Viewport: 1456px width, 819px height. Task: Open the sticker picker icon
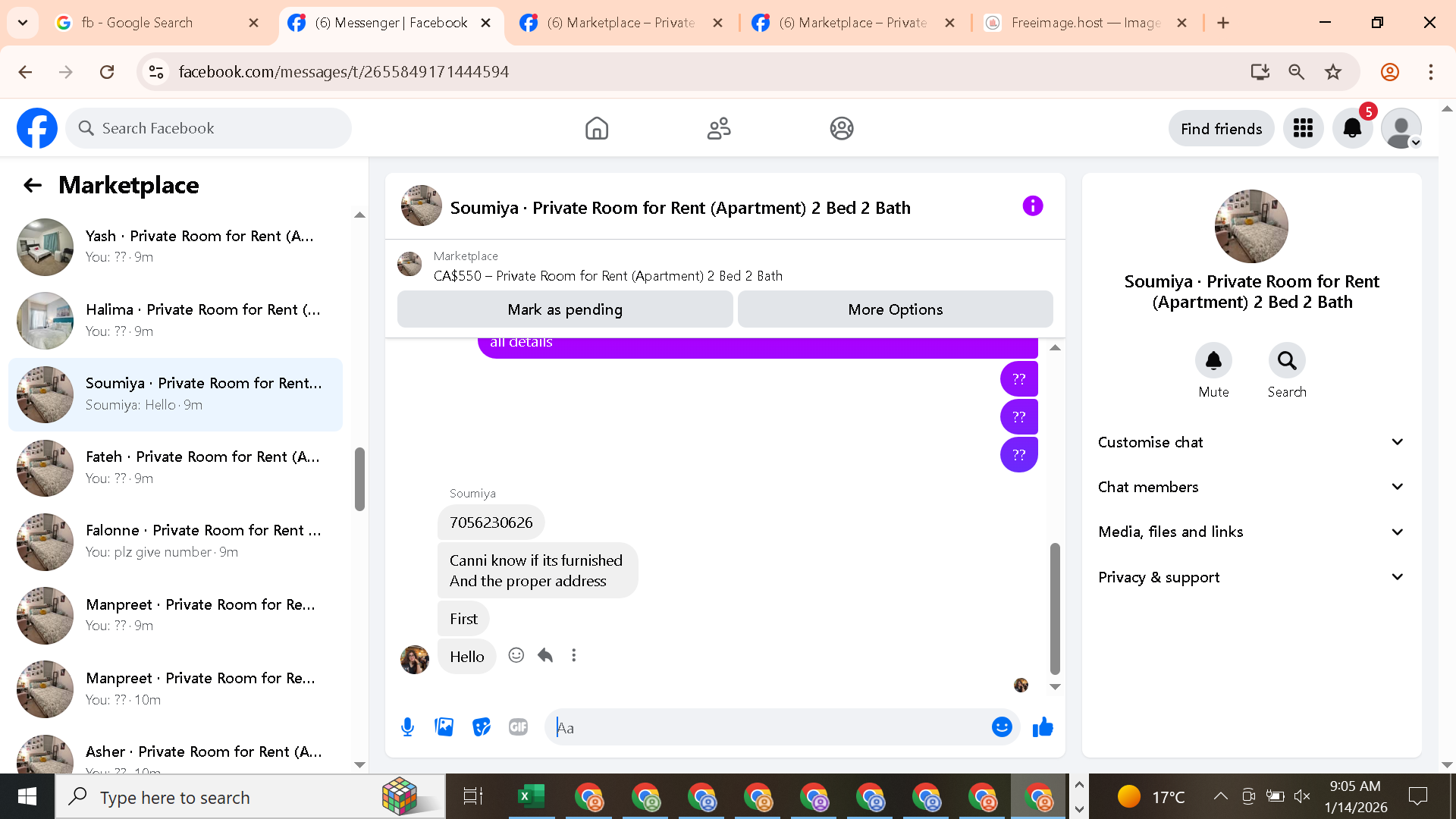tap(482, 727)
